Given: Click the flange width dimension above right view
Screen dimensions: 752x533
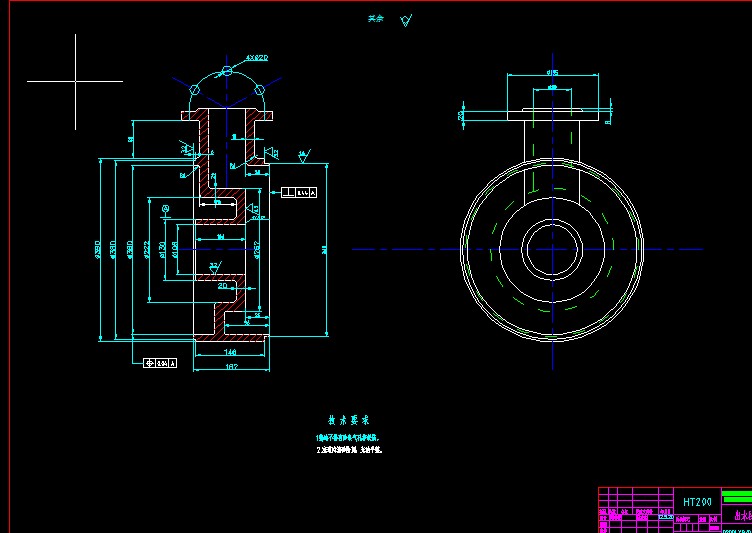Looking at the screenshot, I should point(552,73).
